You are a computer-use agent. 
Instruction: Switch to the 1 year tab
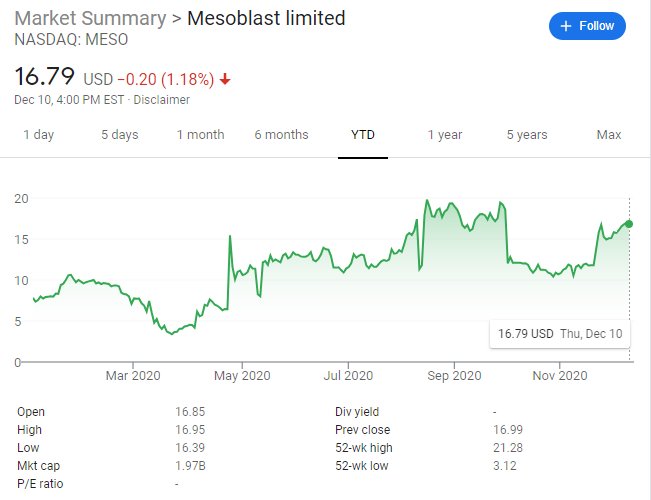click(x=445, y=135)
